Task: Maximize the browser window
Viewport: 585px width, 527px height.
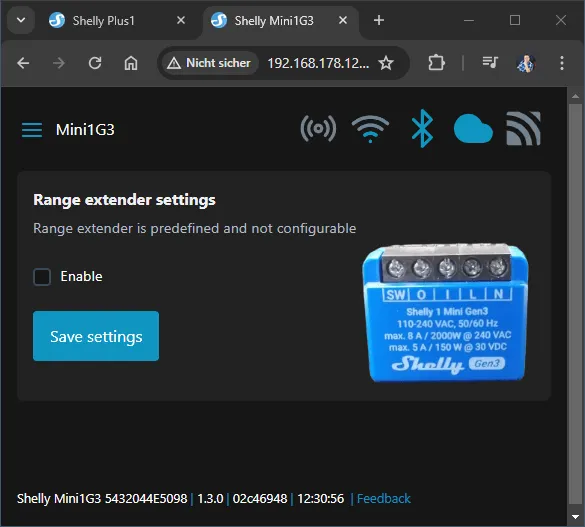Action: (515, 20)
